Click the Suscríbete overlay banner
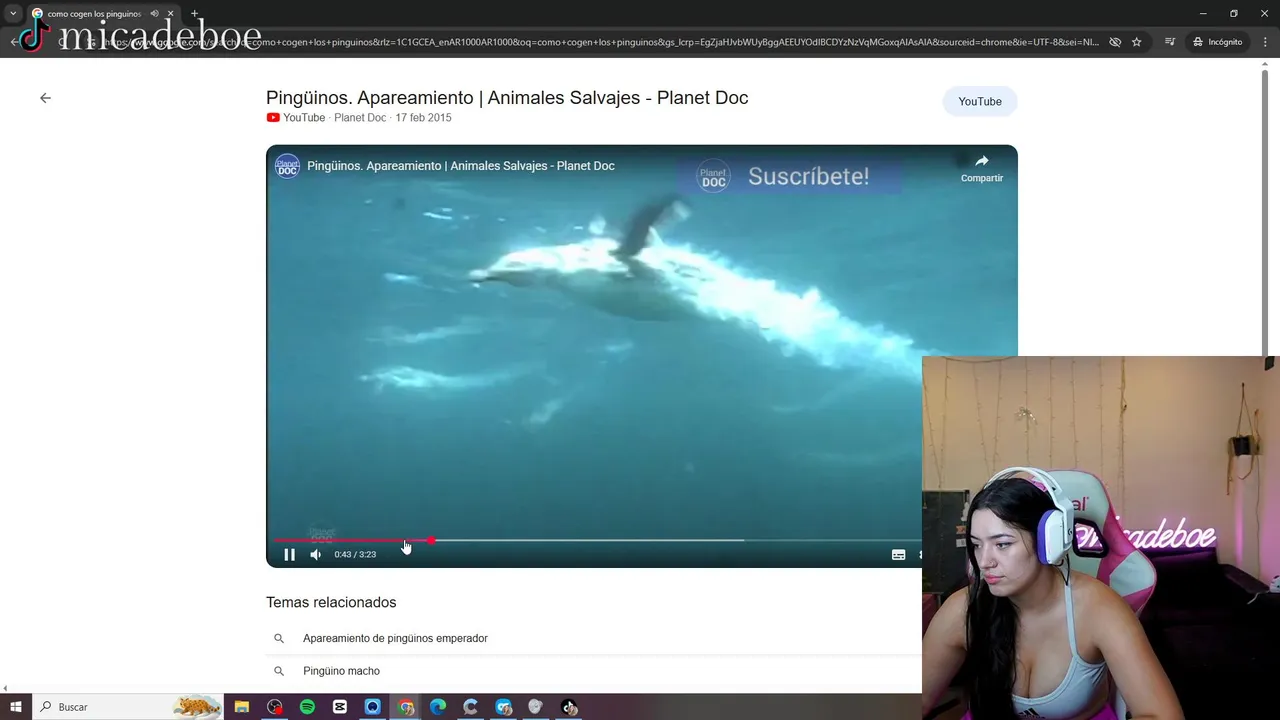Screen dimensions: 1280x720 pyautogui.click(x=790, y=177)
